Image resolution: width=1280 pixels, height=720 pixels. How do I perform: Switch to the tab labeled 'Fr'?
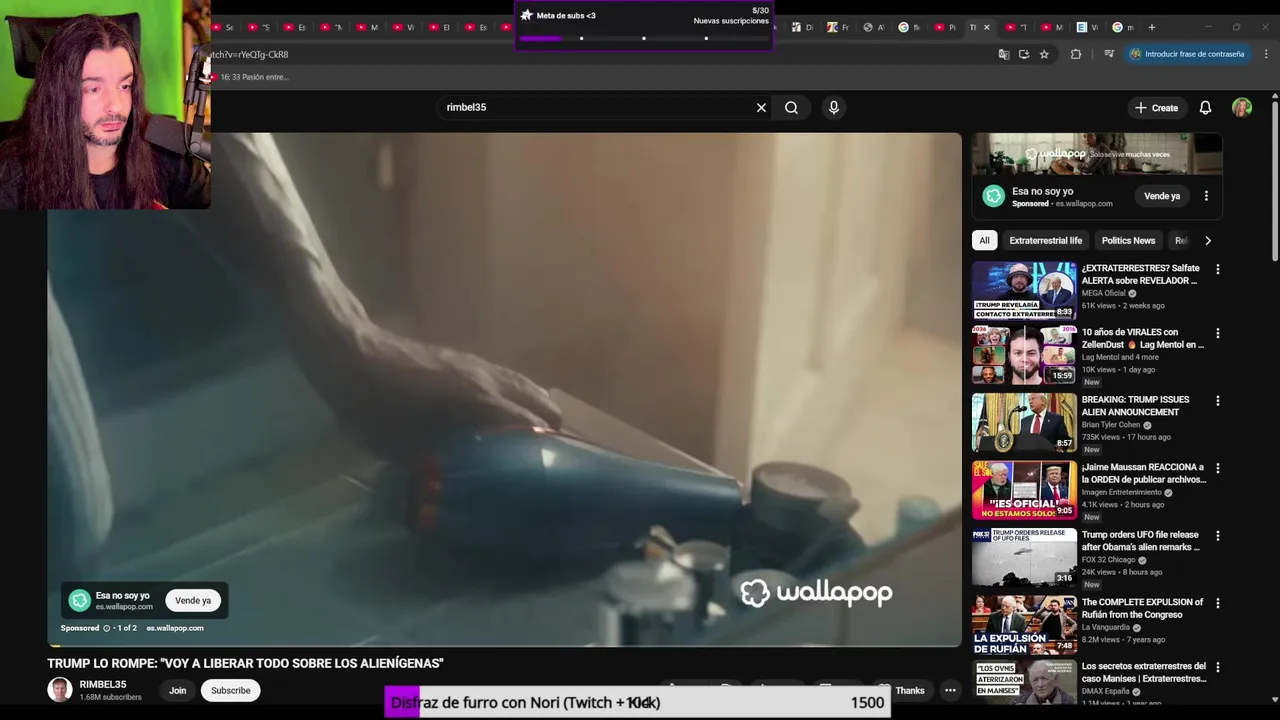click(838, 27)
